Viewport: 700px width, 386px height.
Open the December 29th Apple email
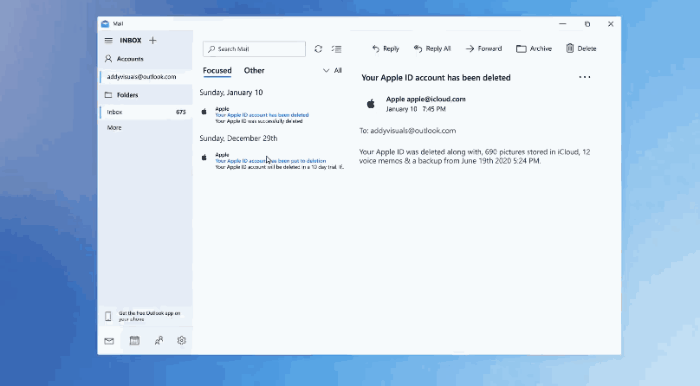pyautogui.click(x=272, y=161)
